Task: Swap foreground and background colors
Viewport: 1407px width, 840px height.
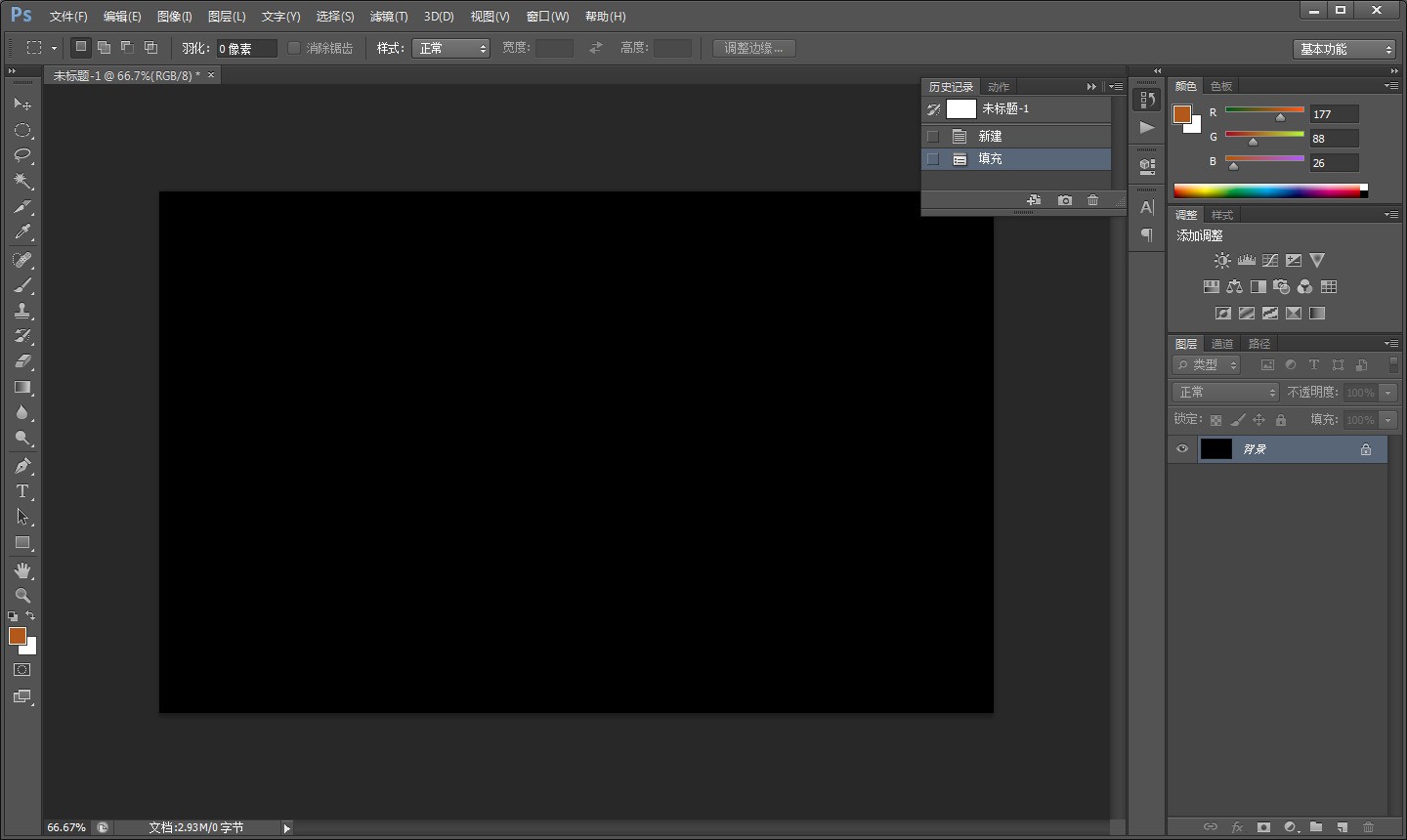Action: (x=31, y=615)
